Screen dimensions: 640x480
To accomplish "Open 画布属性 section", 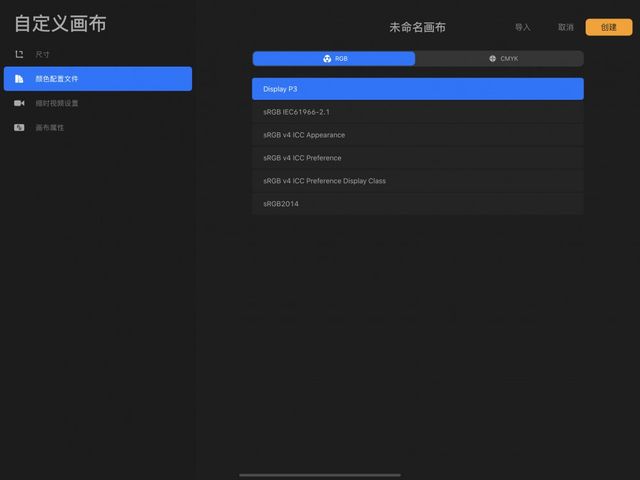I will click(x=98, y=128).
